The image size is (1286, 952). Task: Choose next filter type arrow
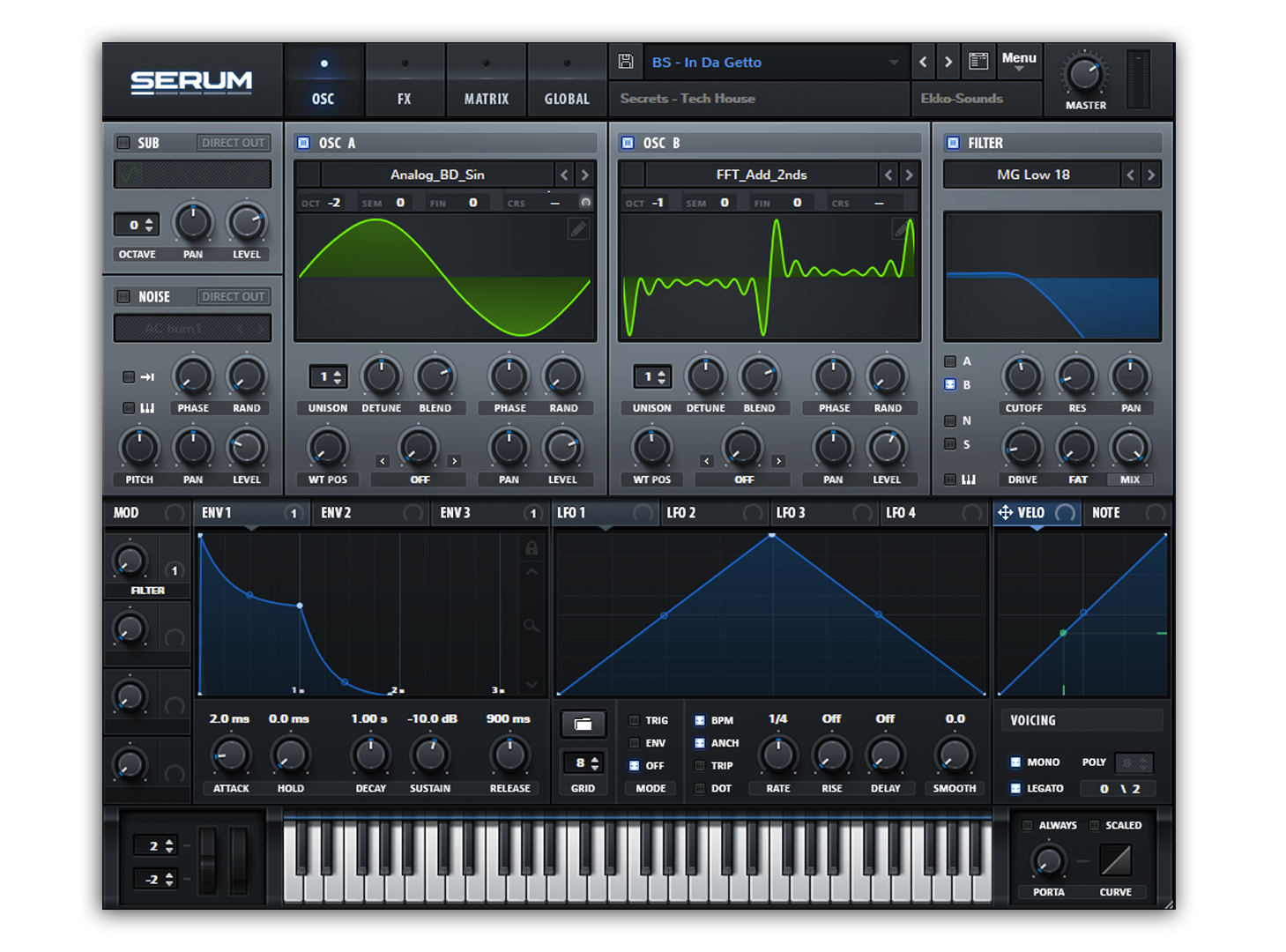pos(1150,175)
